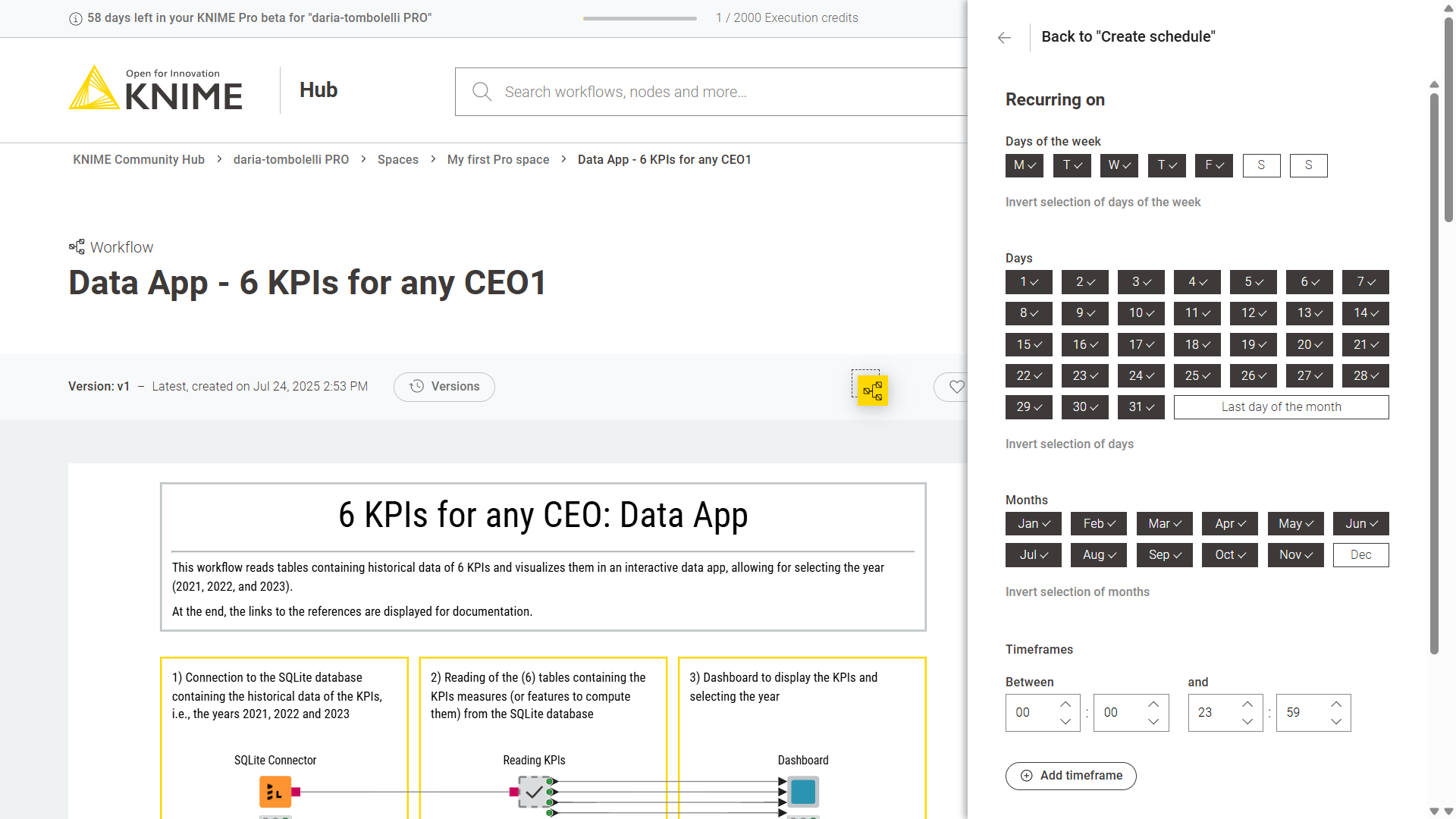This screenshot has width=1456, height=819.
Task: Click the SQLite Connector node icon
Action: (x=275, y=792)
